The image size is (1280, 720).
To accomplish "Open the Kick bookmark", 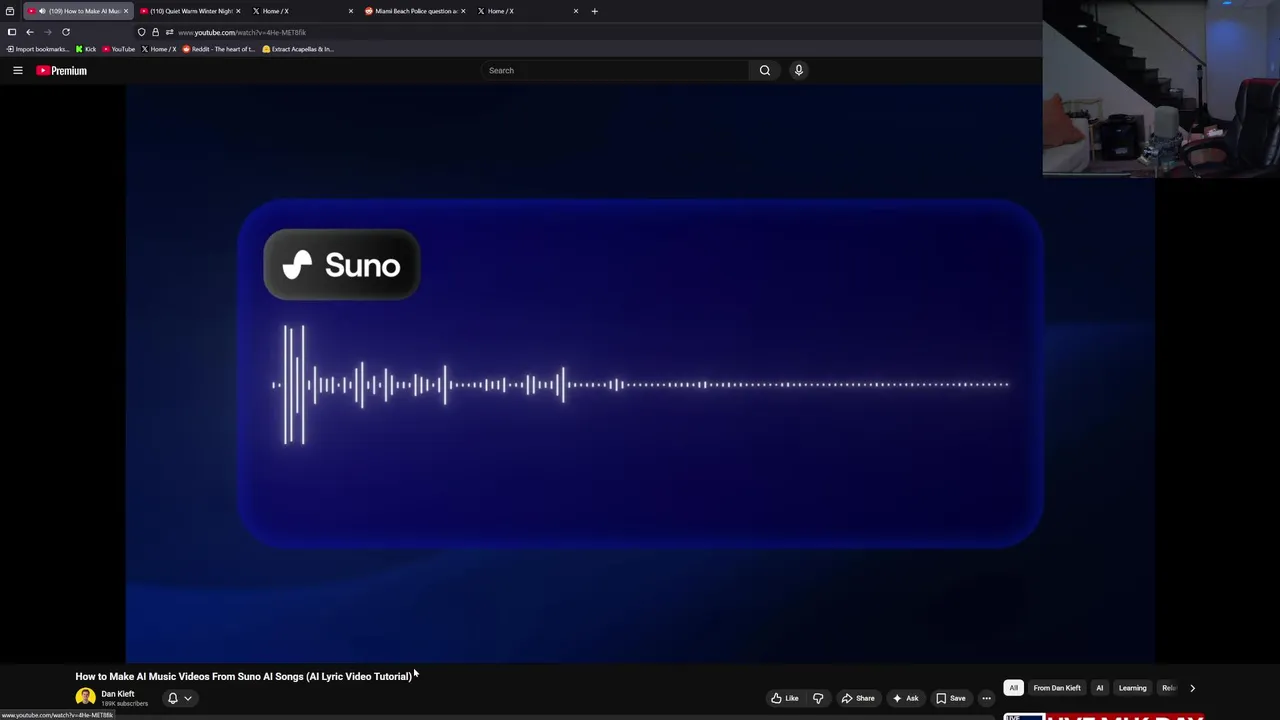I will 86,49.
